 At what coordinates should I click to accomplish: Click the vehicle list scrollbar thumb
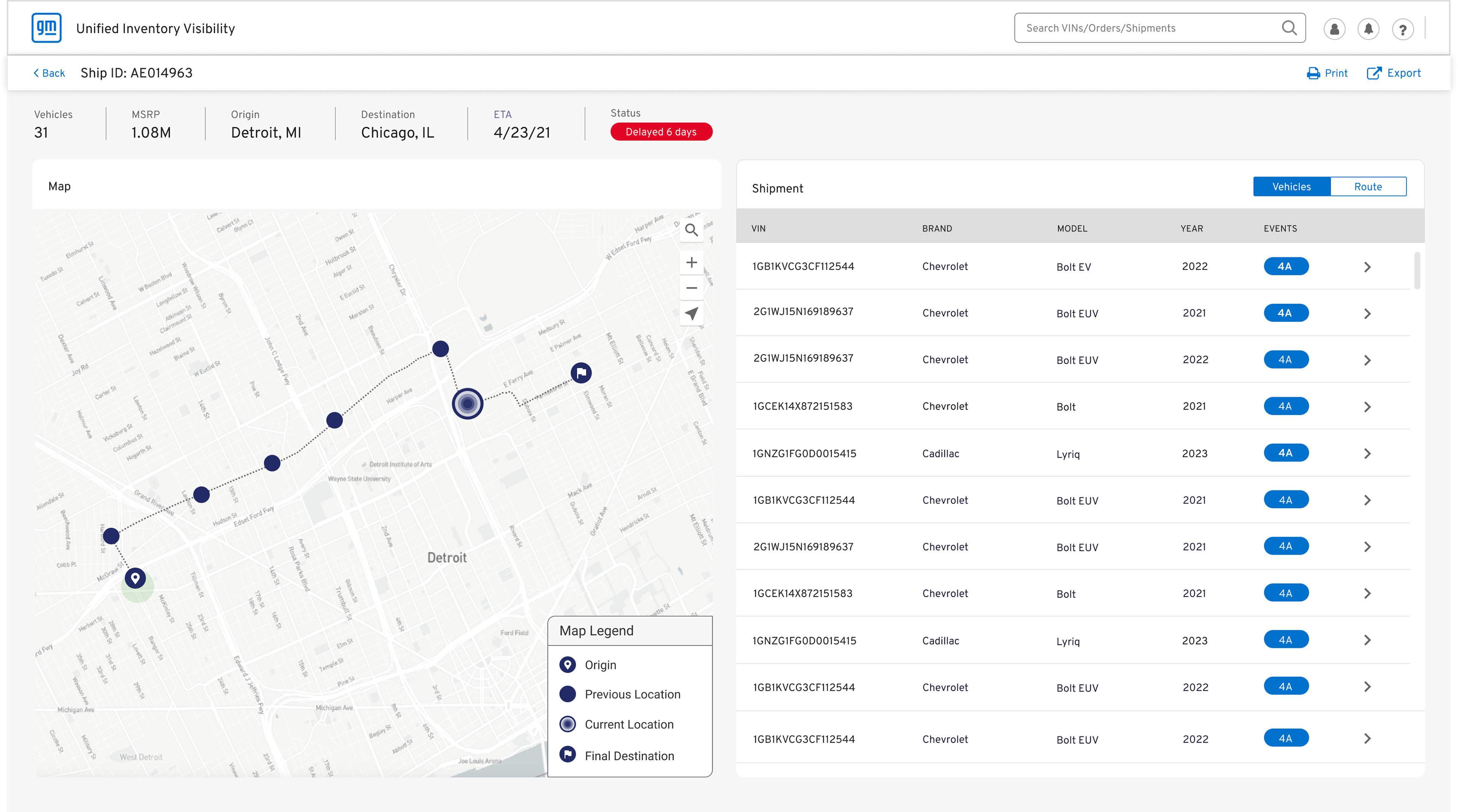pyautogui.click(x=1417, y=271)
